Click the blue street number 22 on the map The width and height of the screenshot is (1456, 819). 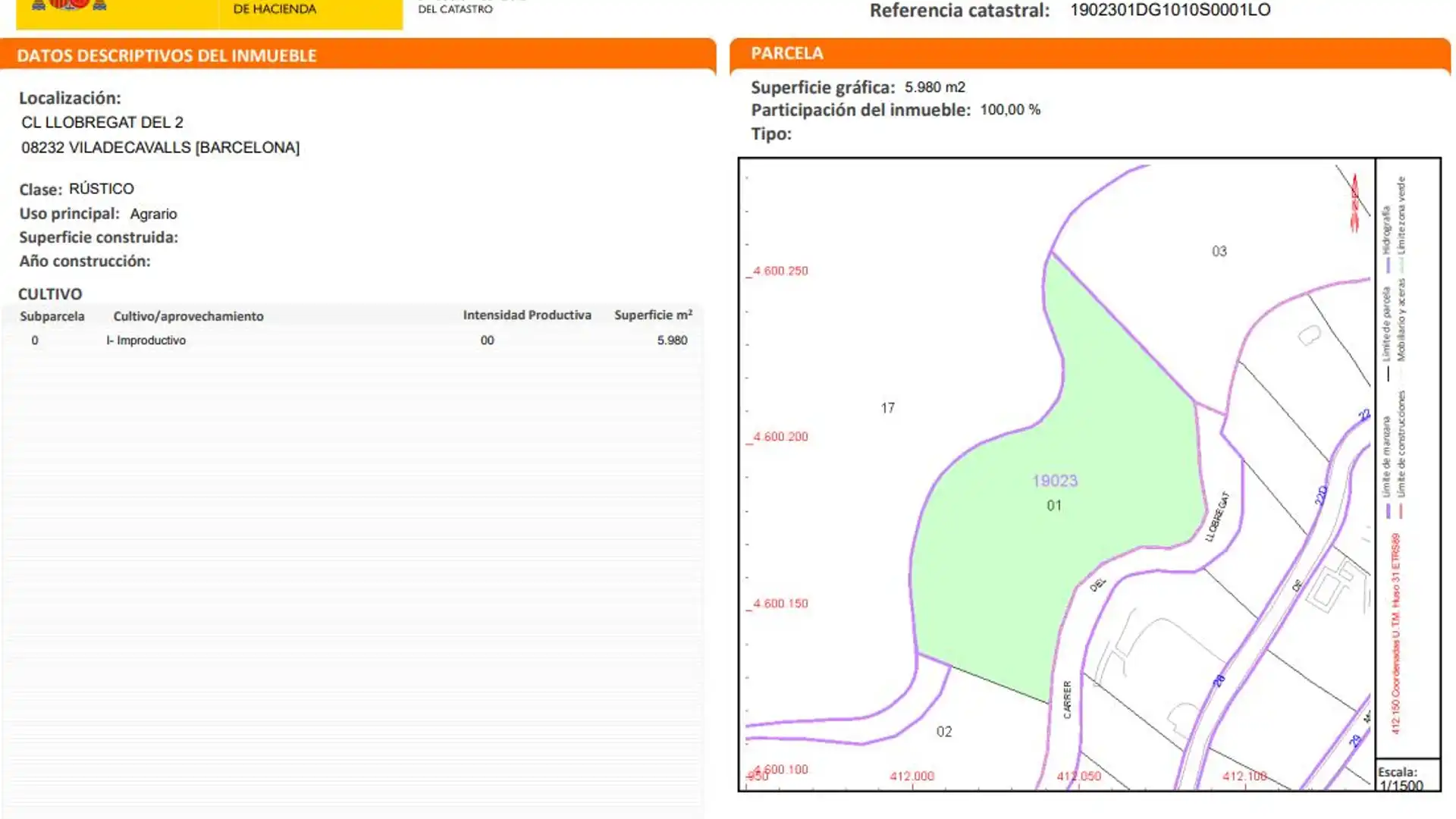1363,415
